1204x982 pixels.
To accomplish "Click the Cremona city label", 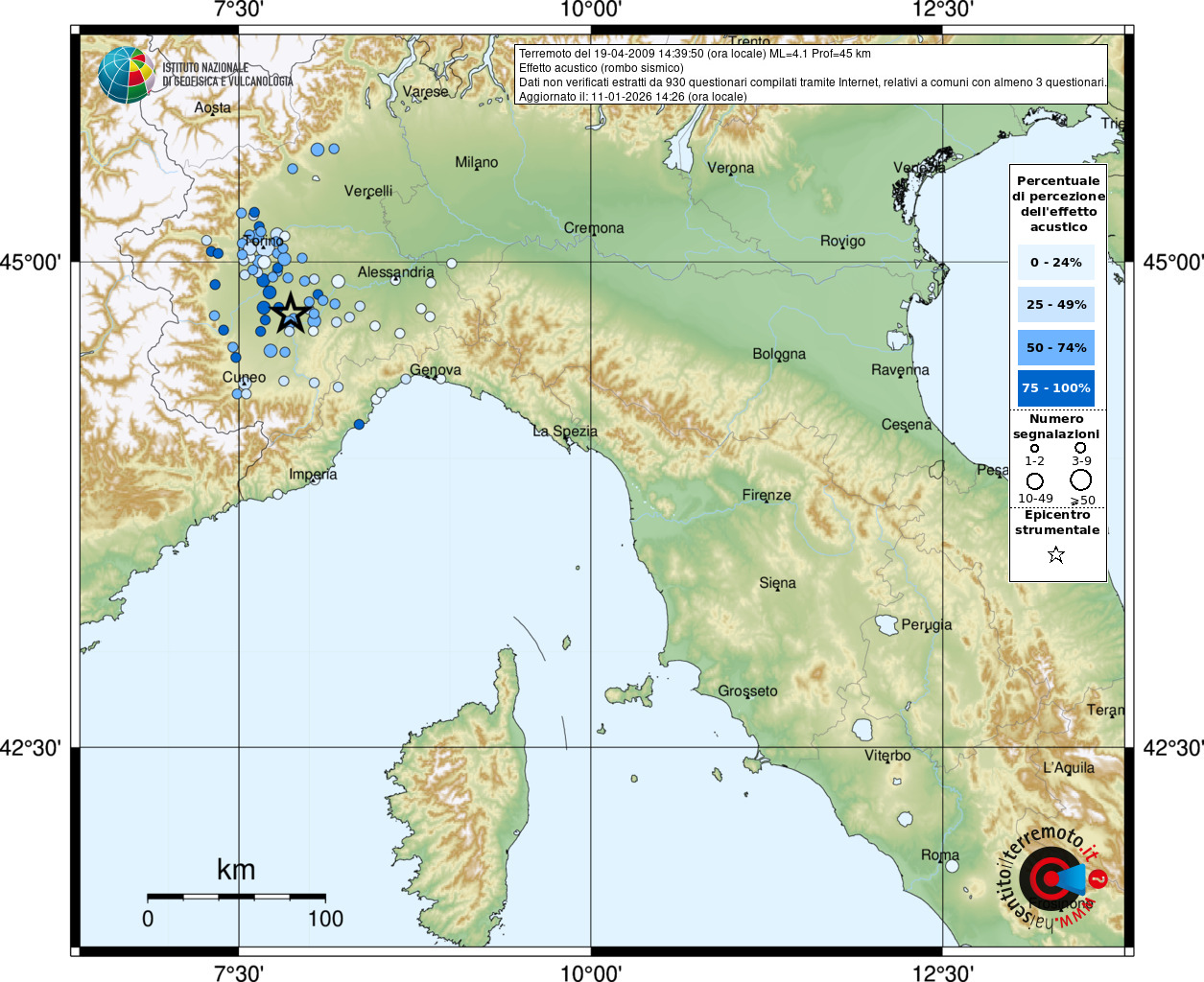I will click(x=594, y=228).
